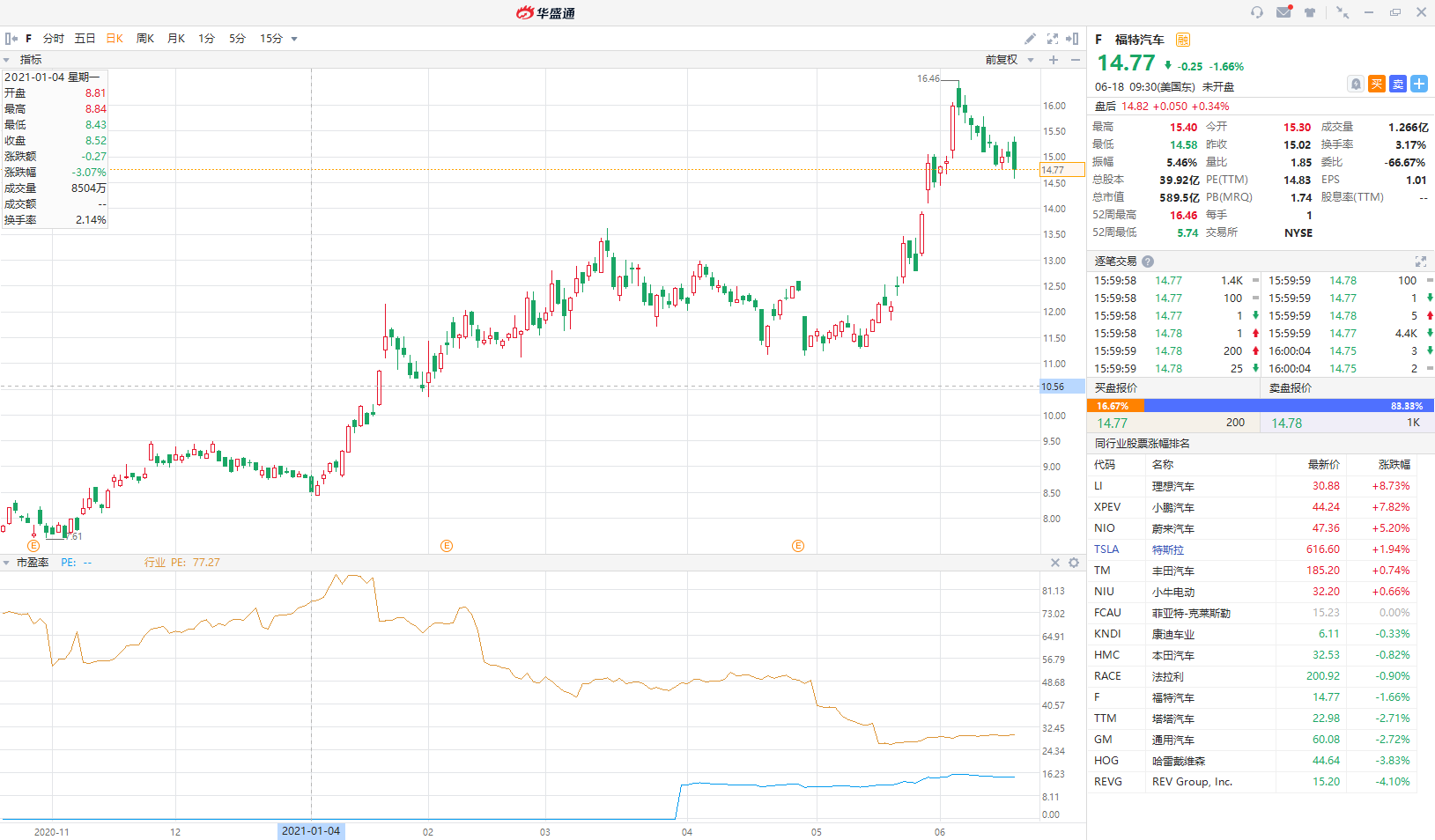
Task: Select the pencil drawing tool
Action: point(1030,39)
